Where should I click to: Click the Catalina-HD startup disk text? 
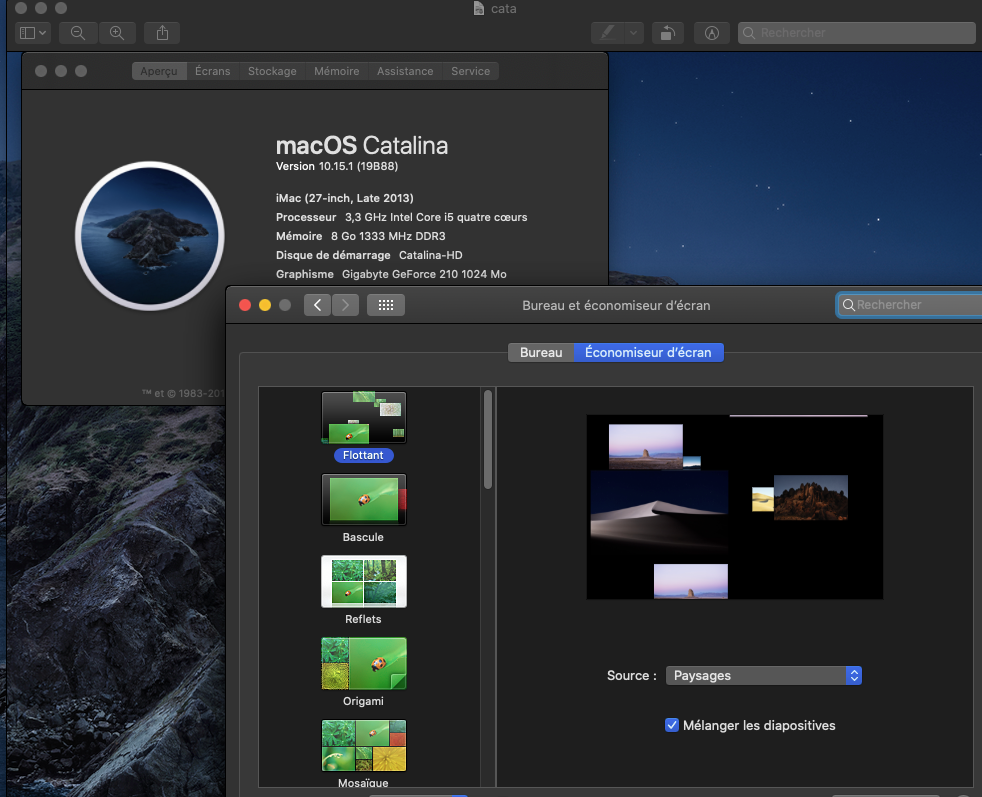coord(431,255)
